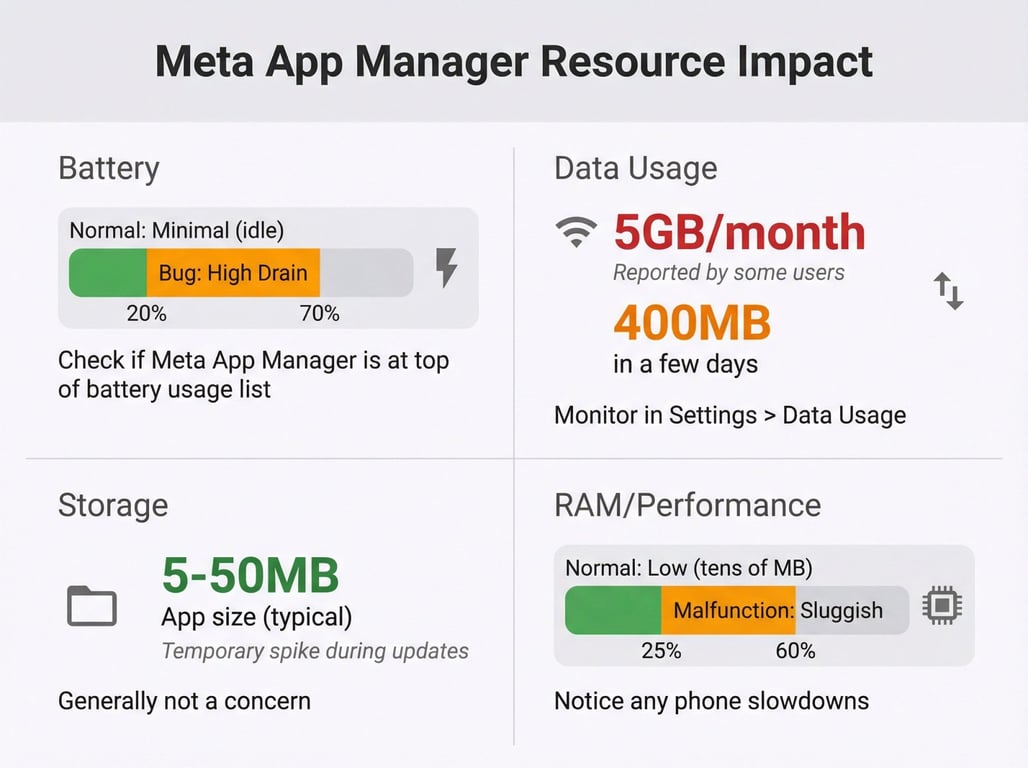Click the red 5GB/month figure

pos(739,232)
